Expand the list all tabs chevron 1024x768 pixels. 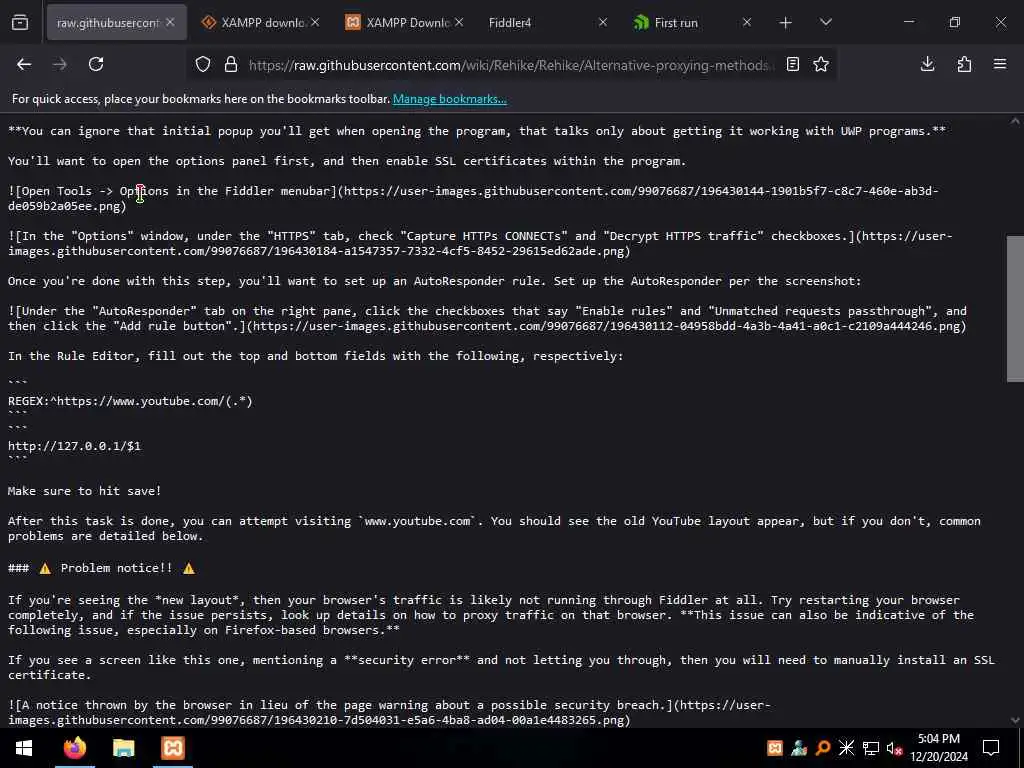(825, 23)
